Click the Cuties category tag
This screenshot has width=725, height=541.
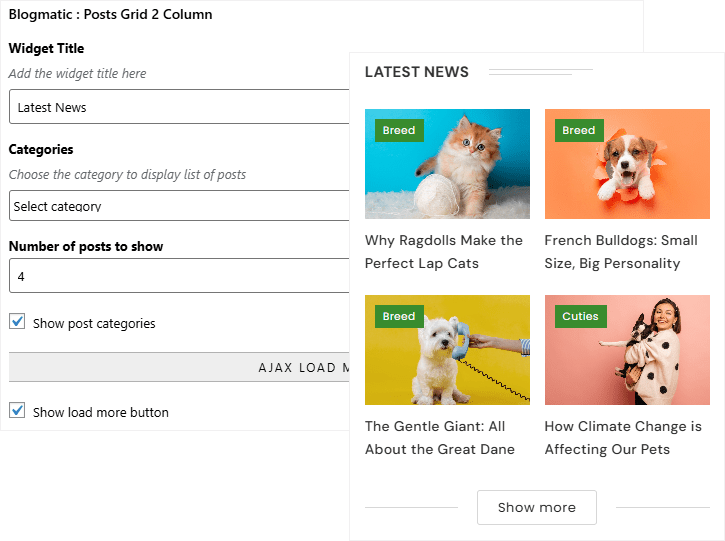click(580, 316)
